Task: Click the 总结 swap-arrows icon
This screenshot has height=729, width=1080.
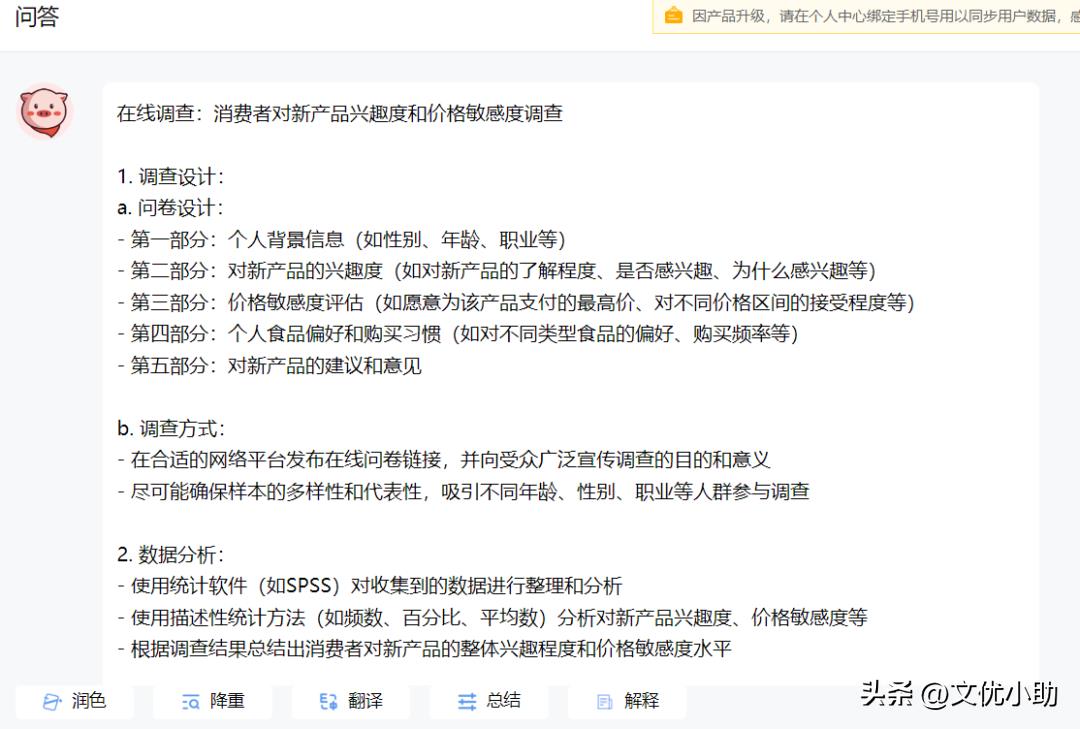Action: click(467, 701)
